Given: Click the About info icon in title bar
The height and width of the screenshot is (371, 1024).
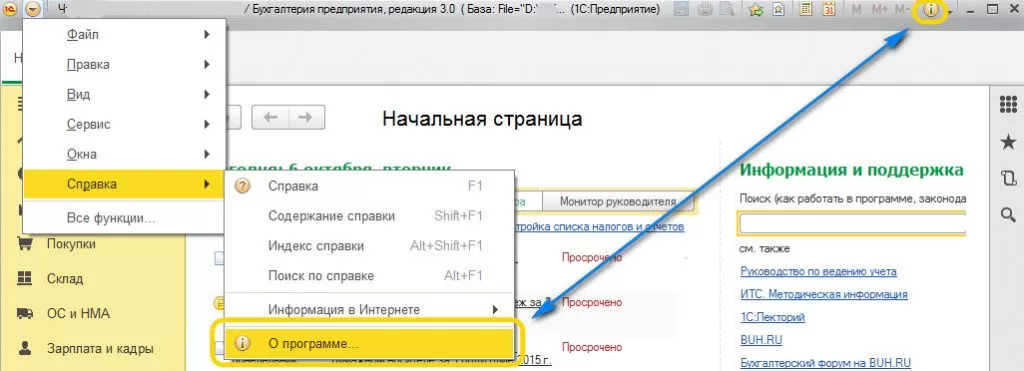Looking at the screenshot, I should [x=931, y=10].
